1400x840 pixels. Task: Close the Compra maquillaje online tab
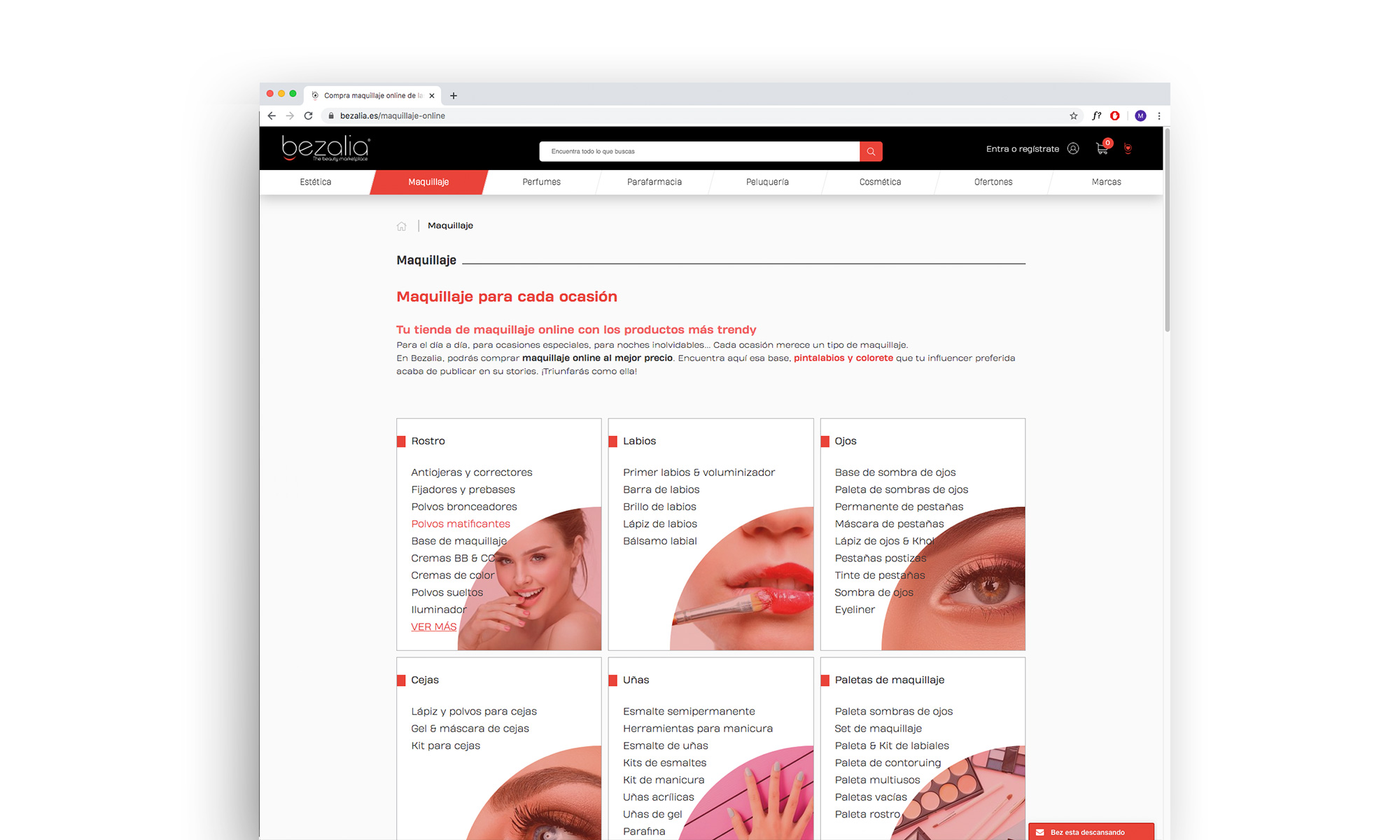pyautogui.click(x=432, y=96)
